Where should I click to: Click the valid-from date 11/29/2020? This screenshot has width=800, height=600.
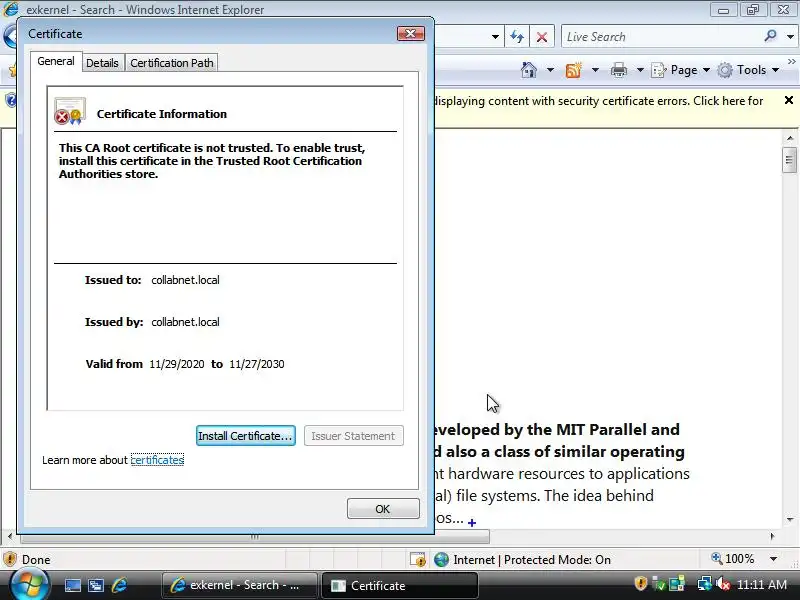pyautogui.click(x=177, y=364)
